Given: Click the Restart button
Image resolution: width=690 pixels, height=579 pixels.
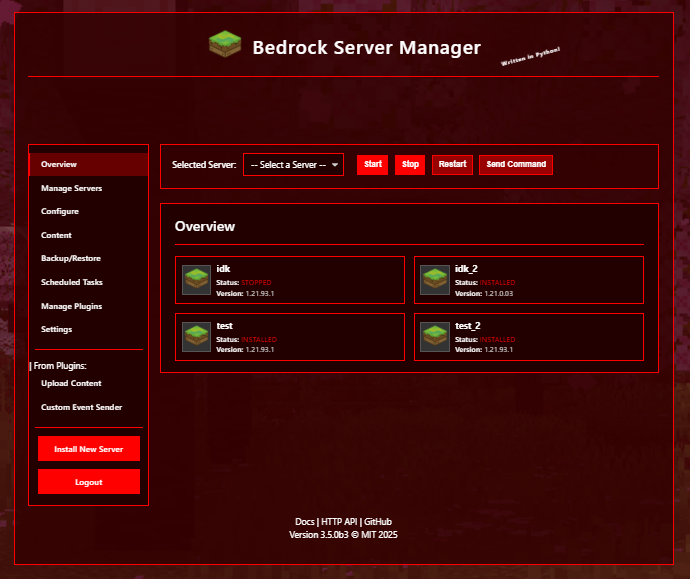Looking at the screenshot, I should (x=452, y=165).
